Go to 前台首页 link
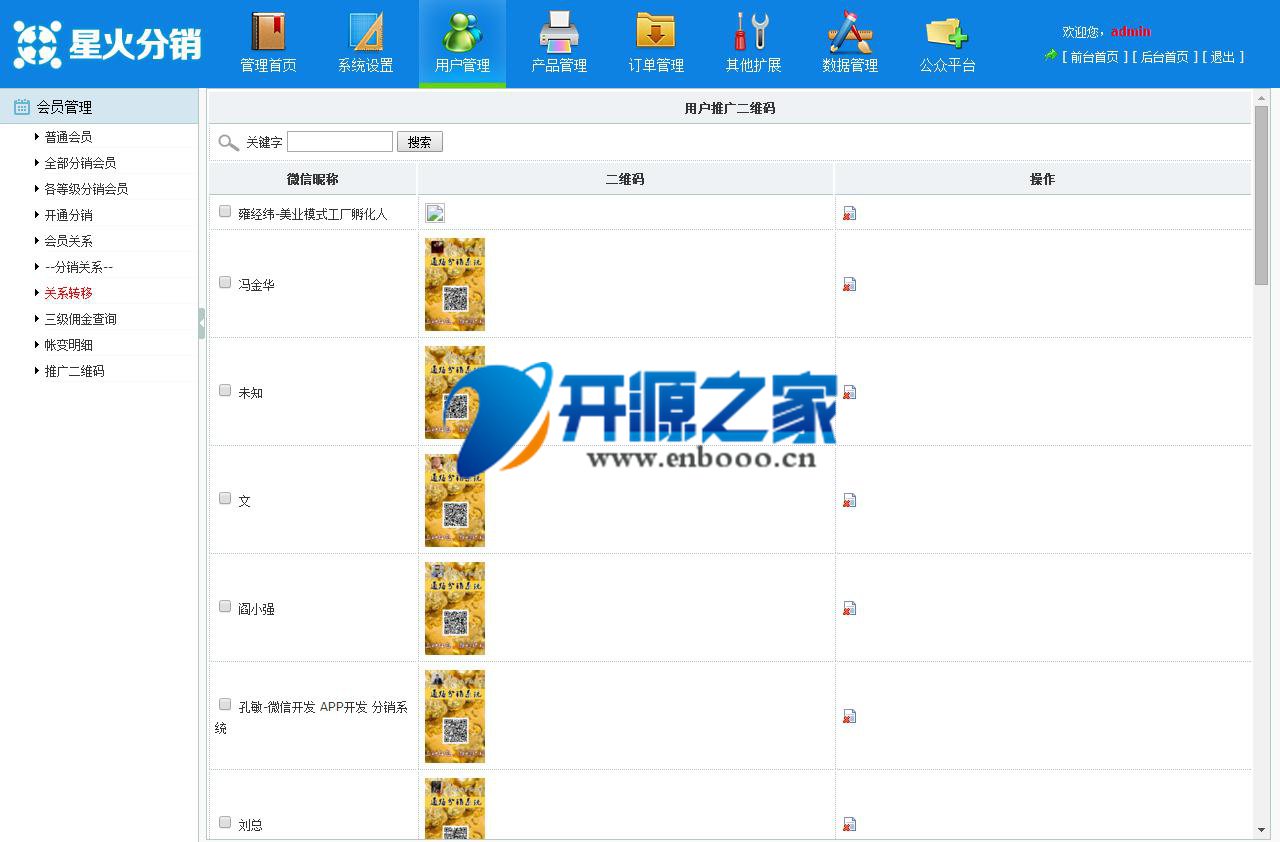The width and height of the screenshot is (1280, 842). (1094, 57)
